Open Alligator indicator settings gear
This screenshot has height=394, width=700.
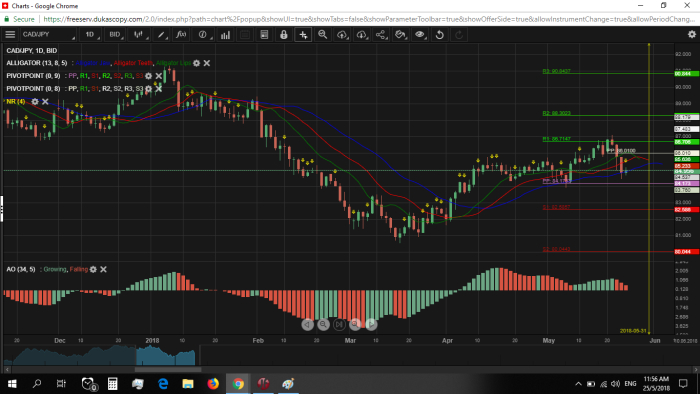pos(196,63)
